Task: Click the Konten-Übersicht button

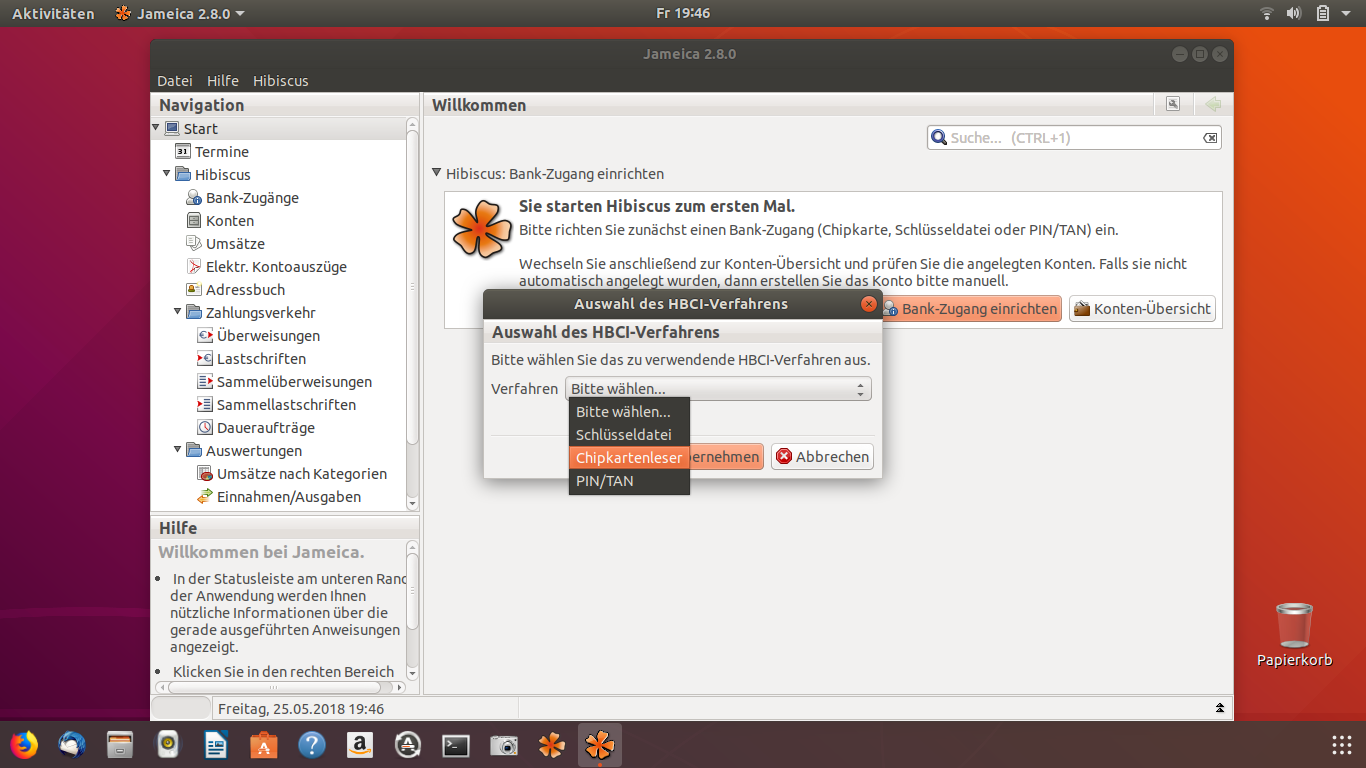Action: click(1142, 309)
